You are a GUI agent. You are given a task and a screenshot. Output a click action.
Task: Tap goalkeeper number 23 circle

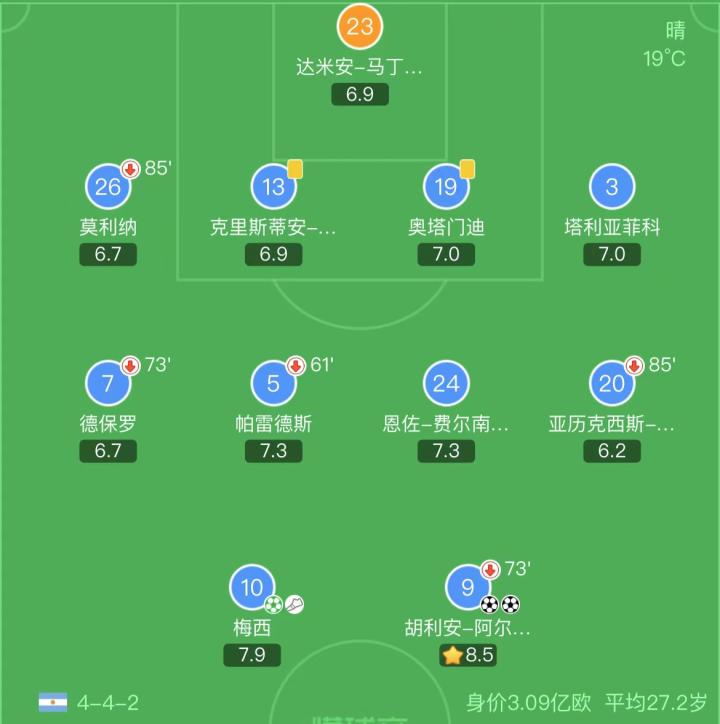click(359, 27)
